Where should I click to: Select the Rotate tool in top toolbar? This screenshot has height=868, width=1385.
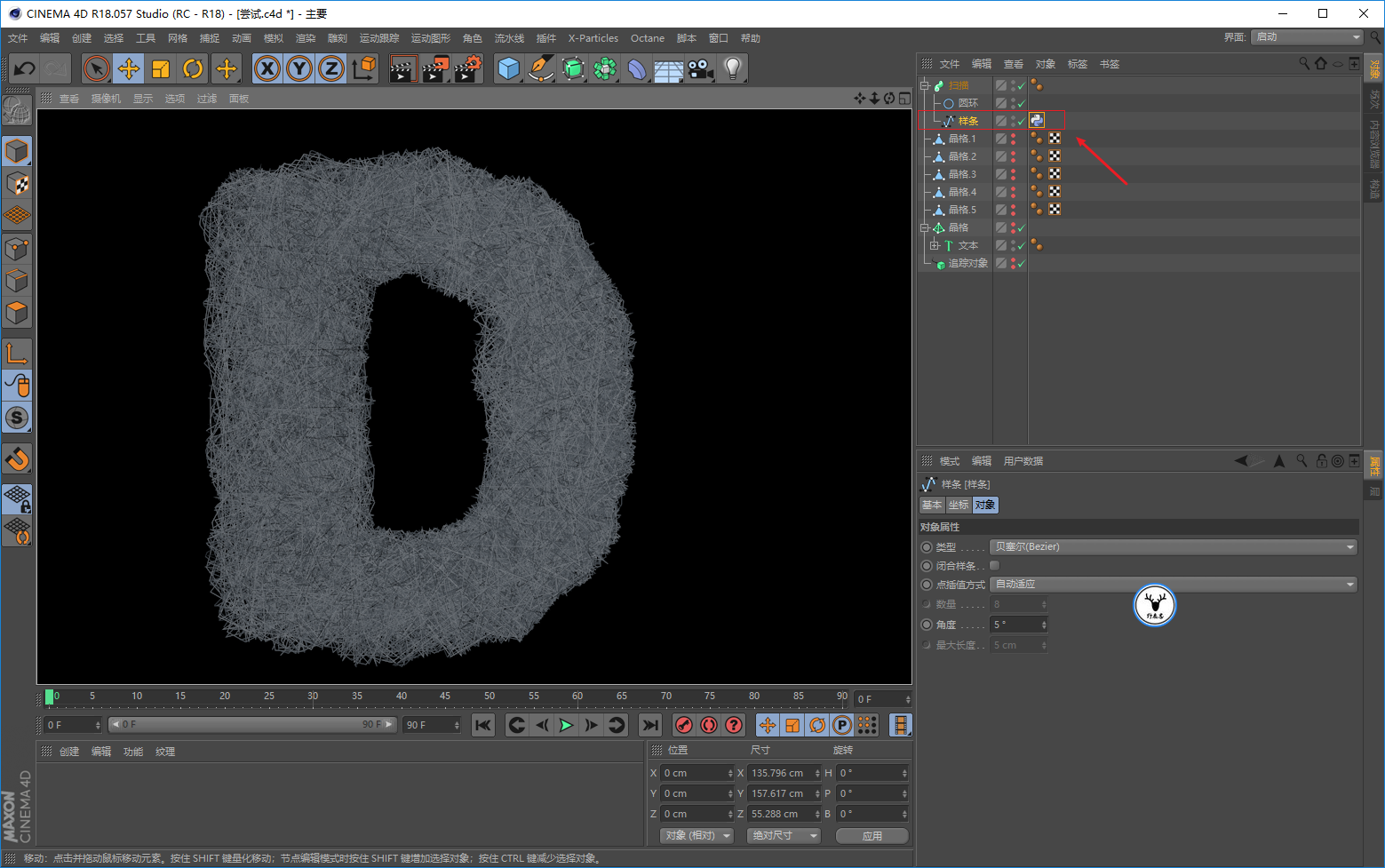click(193, 68)
